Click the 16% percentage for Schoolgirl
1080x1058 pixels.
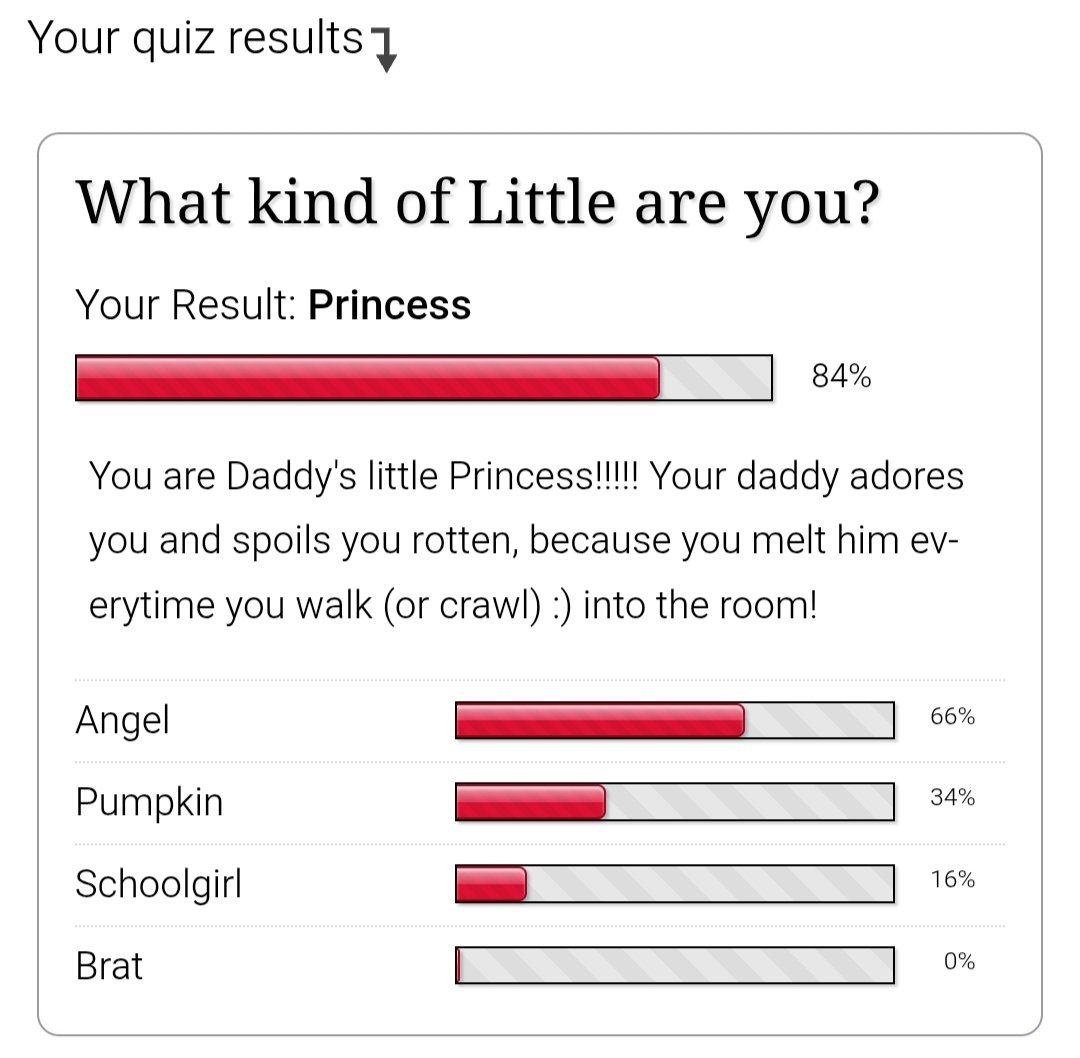(x=953, y=880)
